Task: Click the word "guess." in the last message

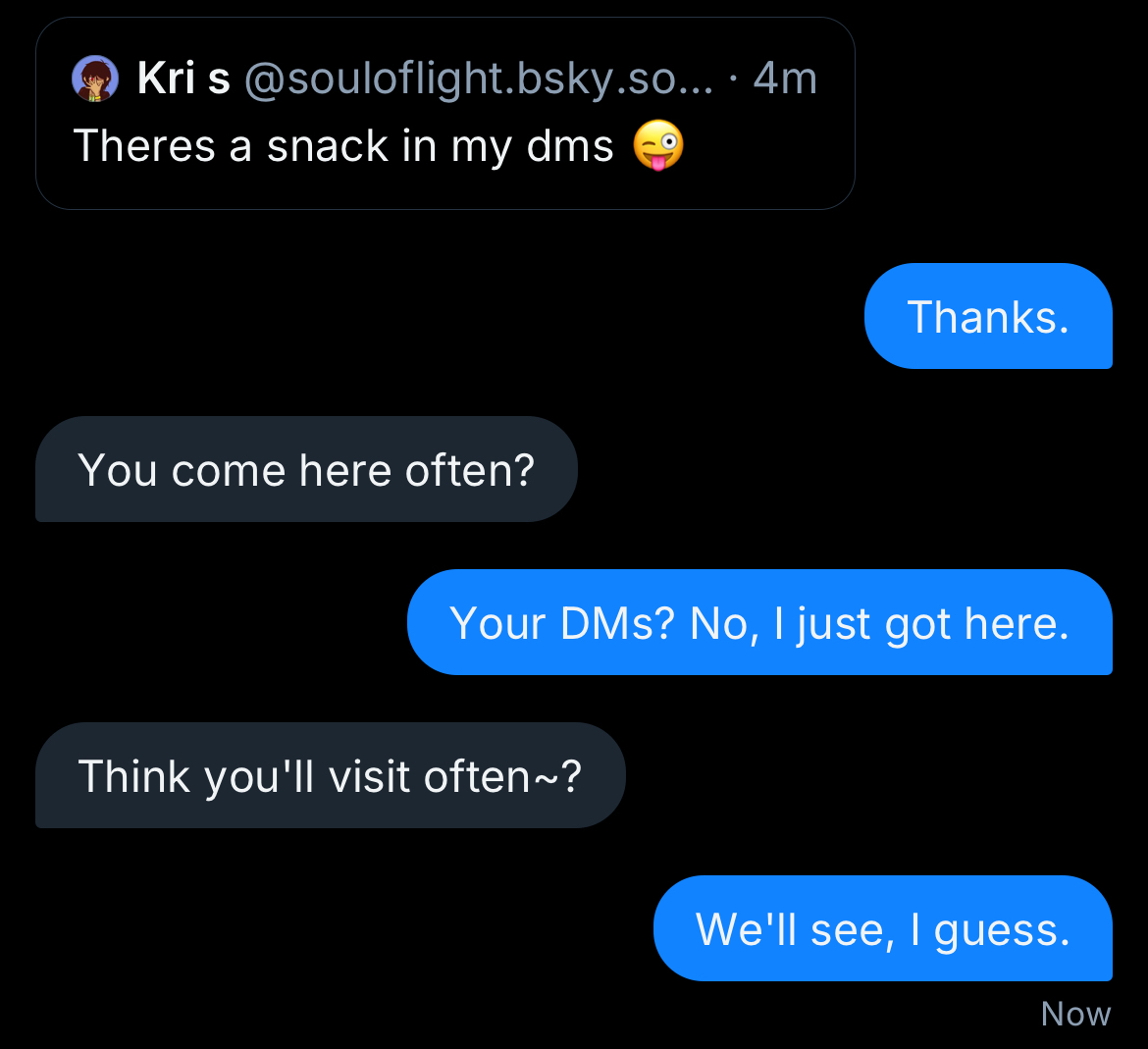Action: (x=1001, y=930)
